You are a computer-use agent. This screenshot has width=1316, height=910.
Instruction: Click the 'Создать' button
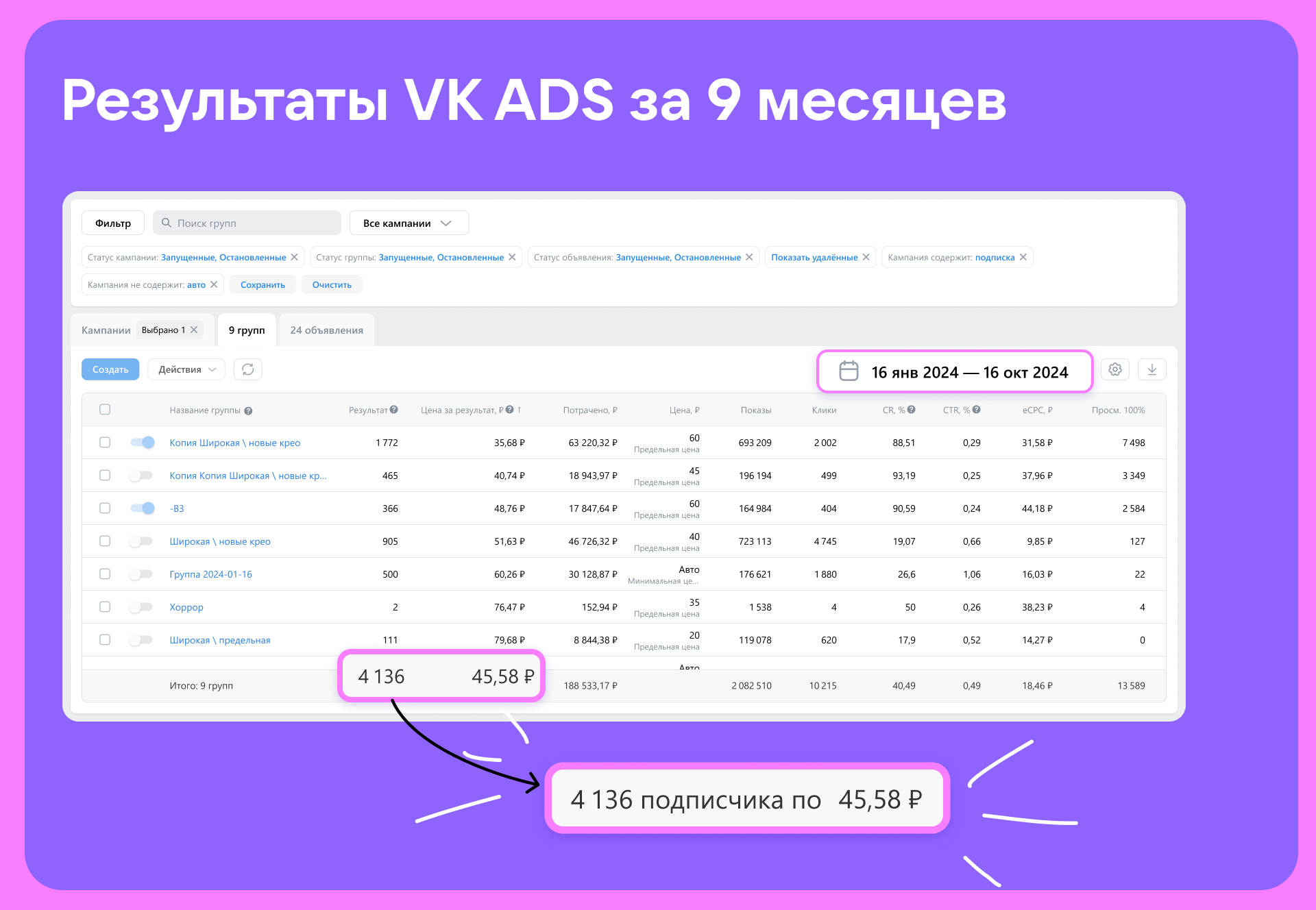110,369
